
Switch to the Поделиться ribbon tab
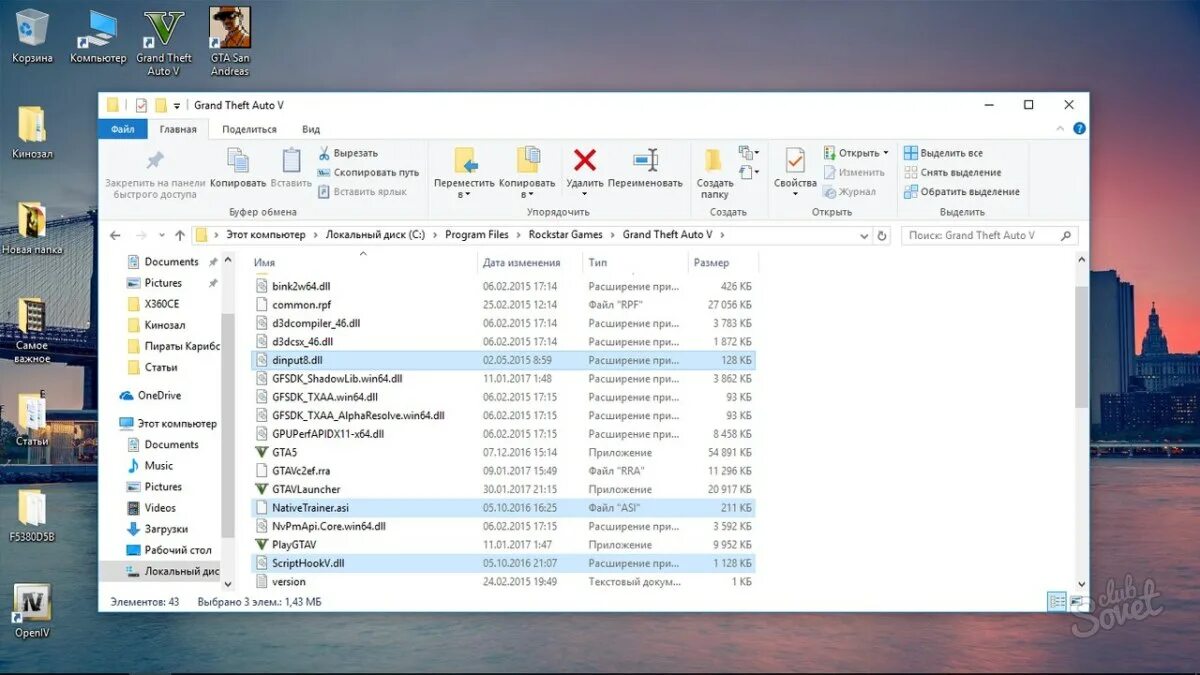(x=249, y=129)
